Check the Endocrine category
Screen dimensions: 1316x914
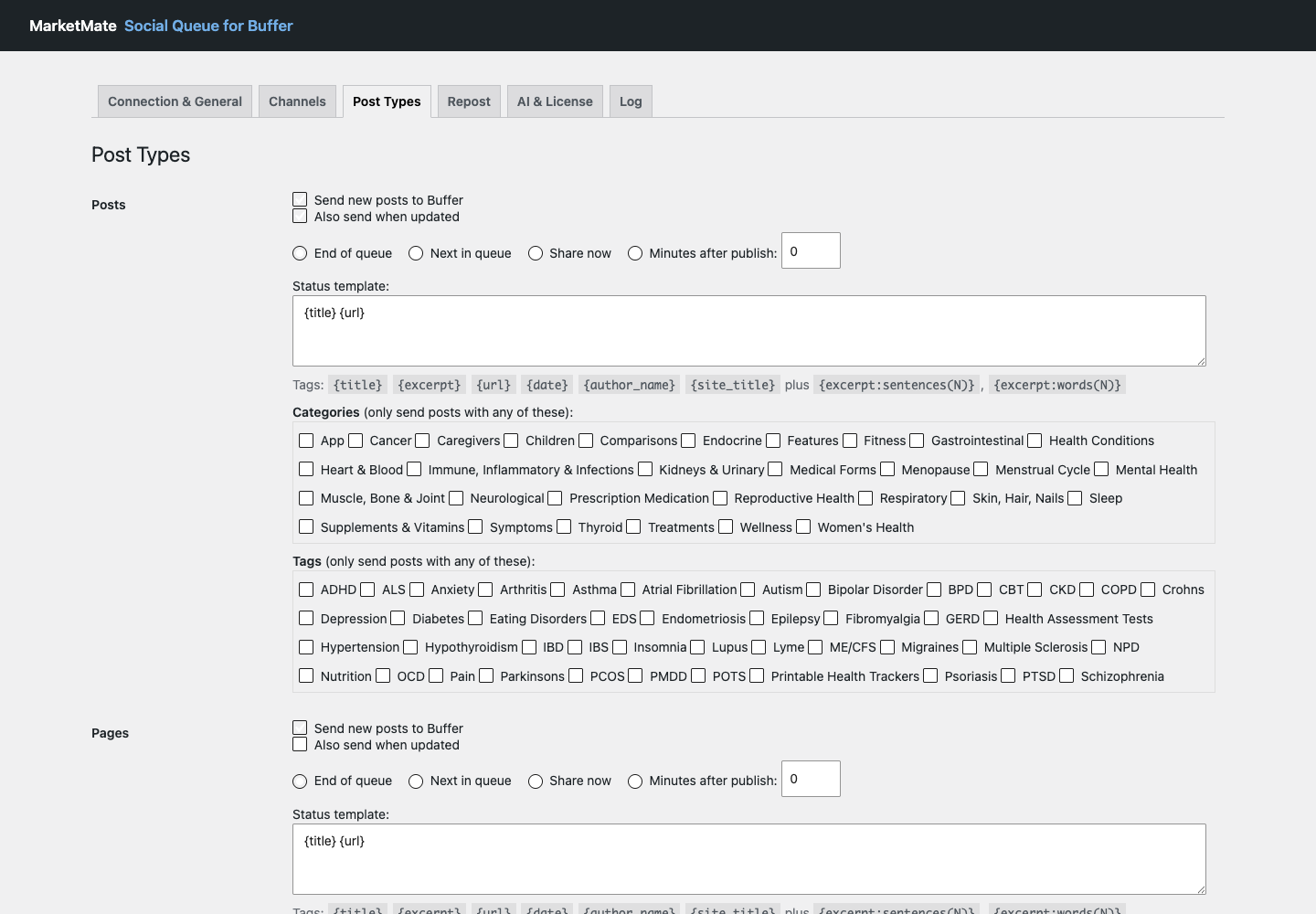[x=688, y=441]
